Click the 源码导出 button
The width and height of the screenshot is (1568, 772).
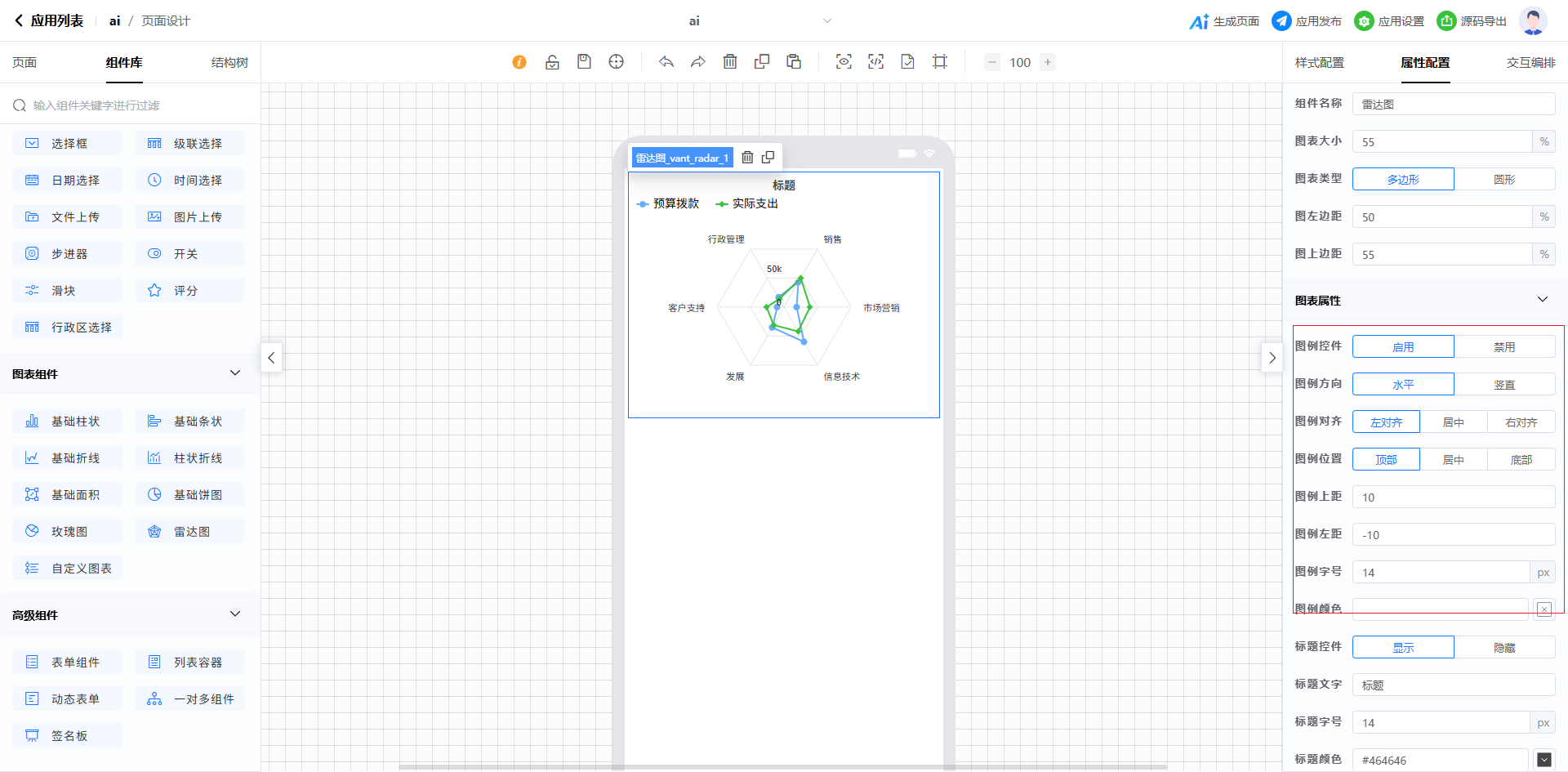click(x=1472, y=21)
